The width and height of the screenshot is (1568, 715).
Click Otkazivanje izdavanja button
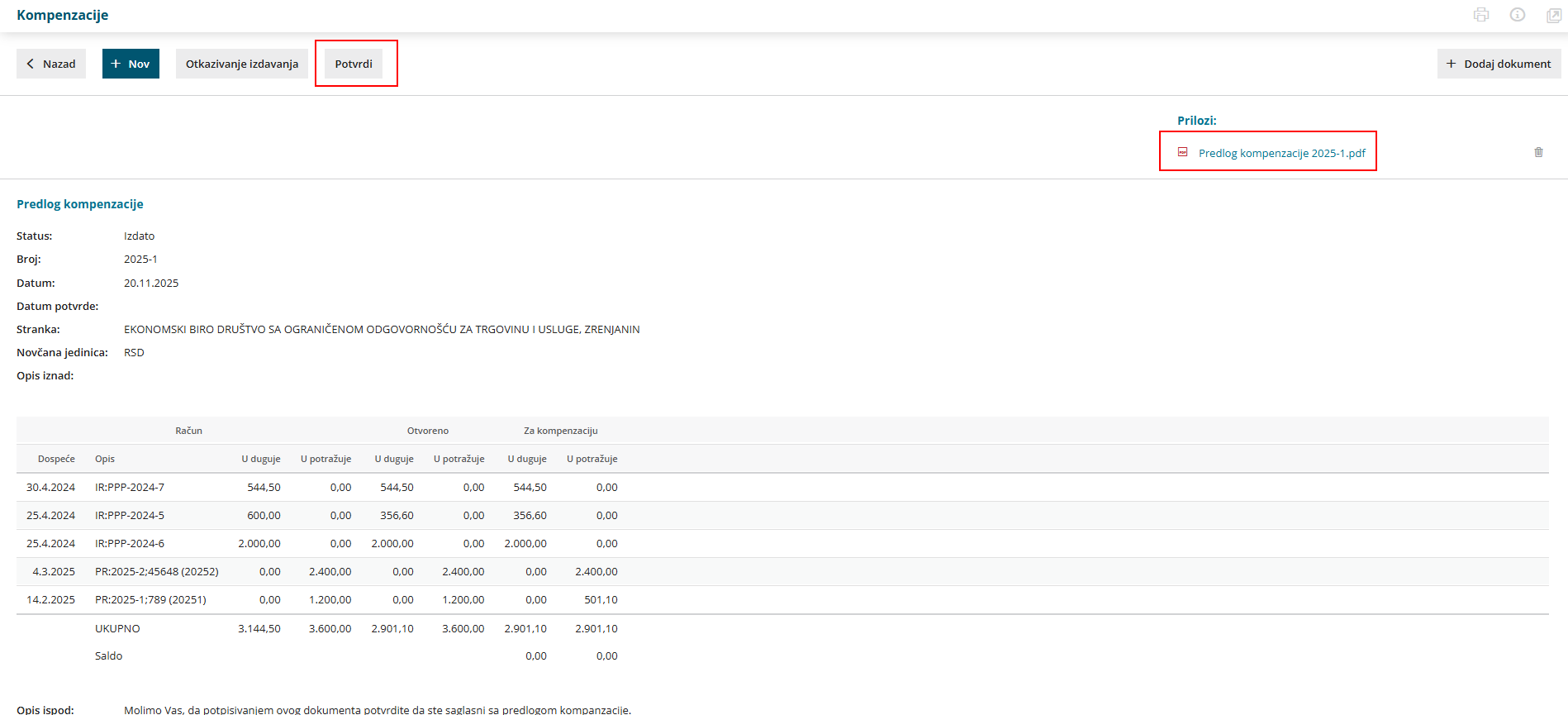click(x=242, y=64)
